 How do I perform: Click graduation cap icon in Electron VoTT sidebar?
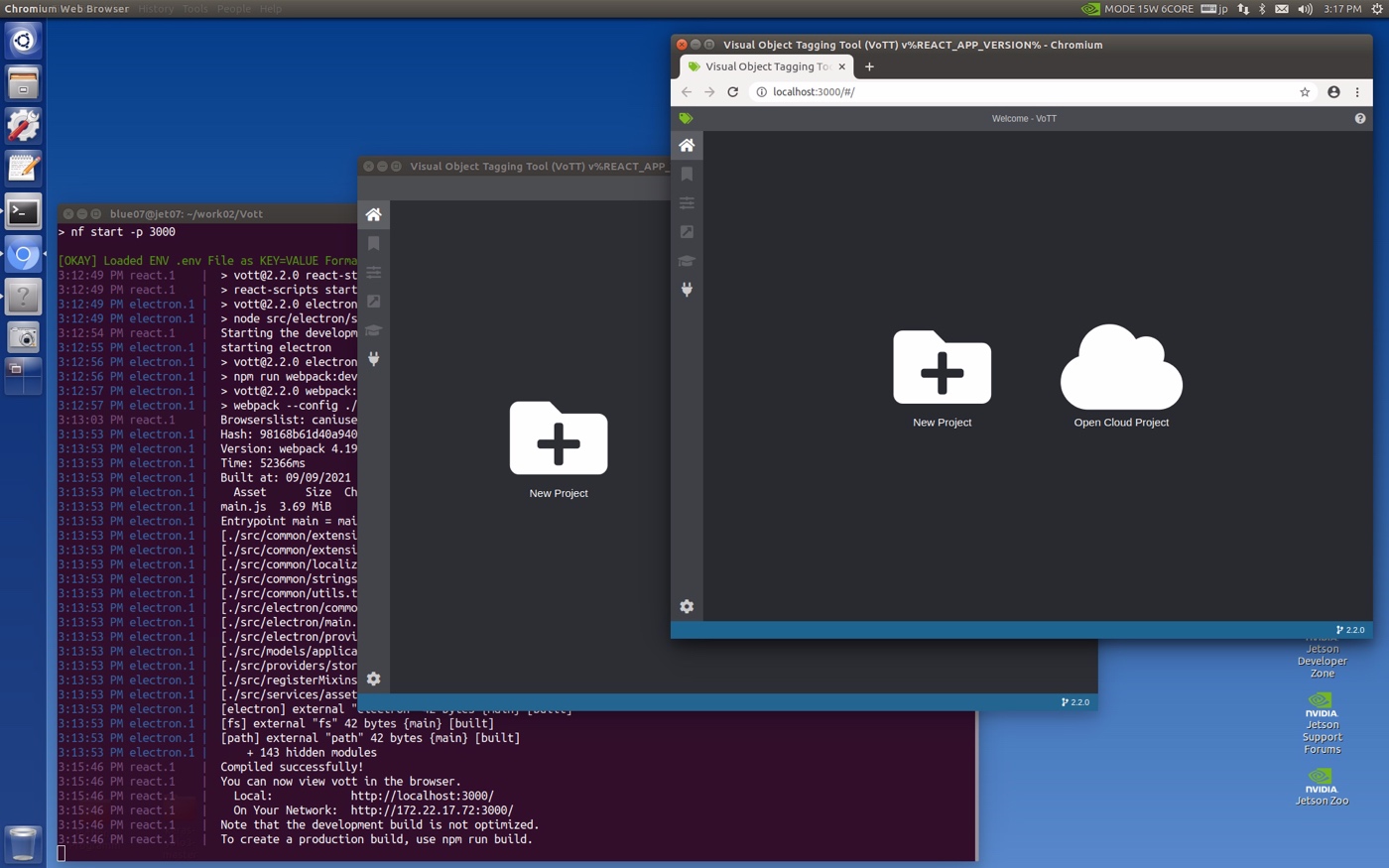[374, 330]
